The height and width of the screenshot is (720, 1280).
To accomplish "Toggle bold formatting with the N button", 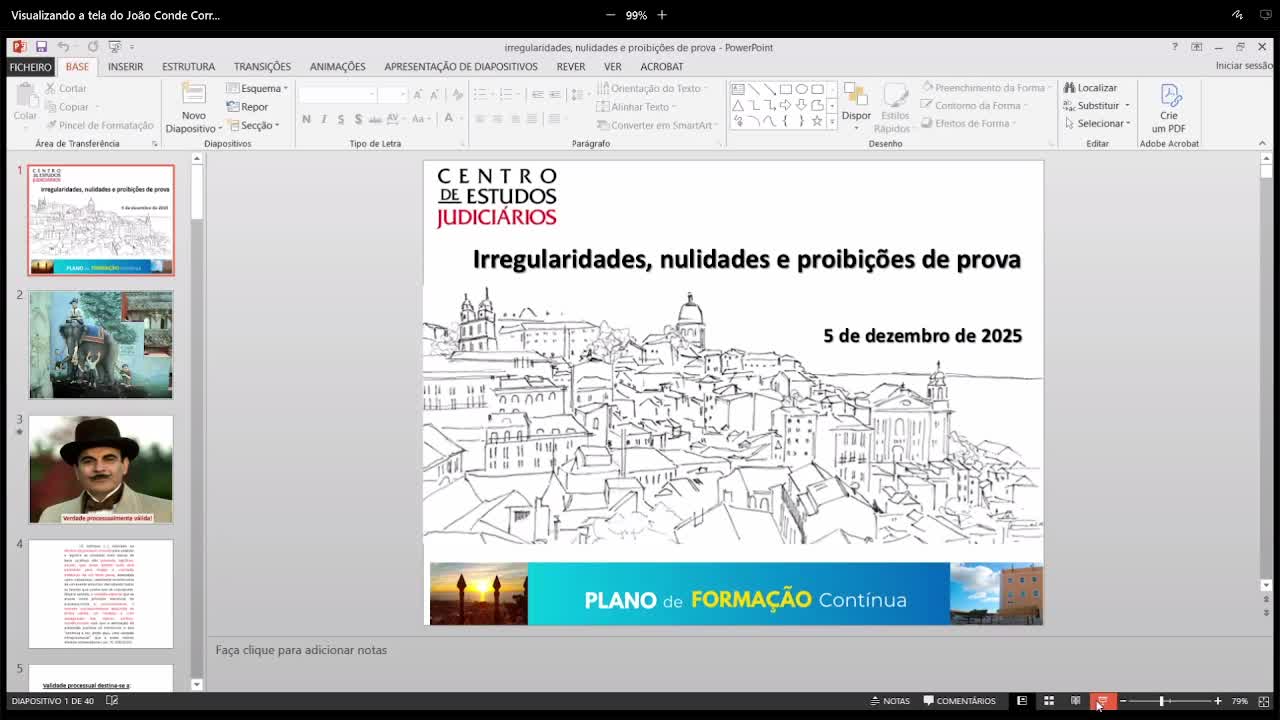I will point(306,118).
